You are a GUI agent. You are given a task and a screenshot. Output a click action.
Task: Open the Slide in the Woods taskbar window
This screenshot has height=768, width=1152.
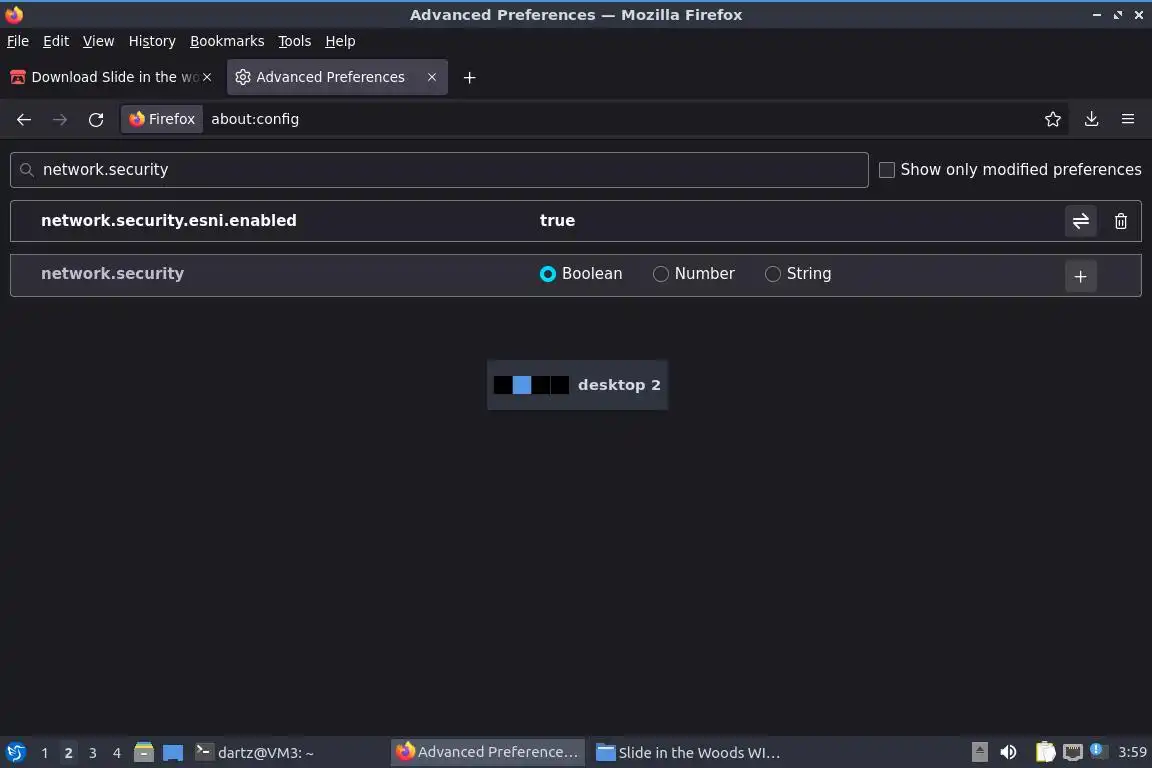(x=688, y=752)
